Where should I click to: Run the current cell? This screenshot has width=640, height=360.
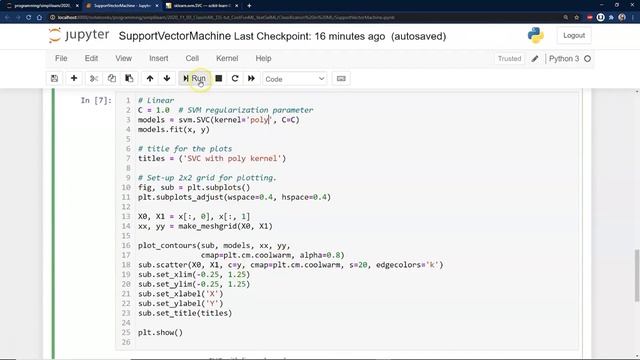194,78
